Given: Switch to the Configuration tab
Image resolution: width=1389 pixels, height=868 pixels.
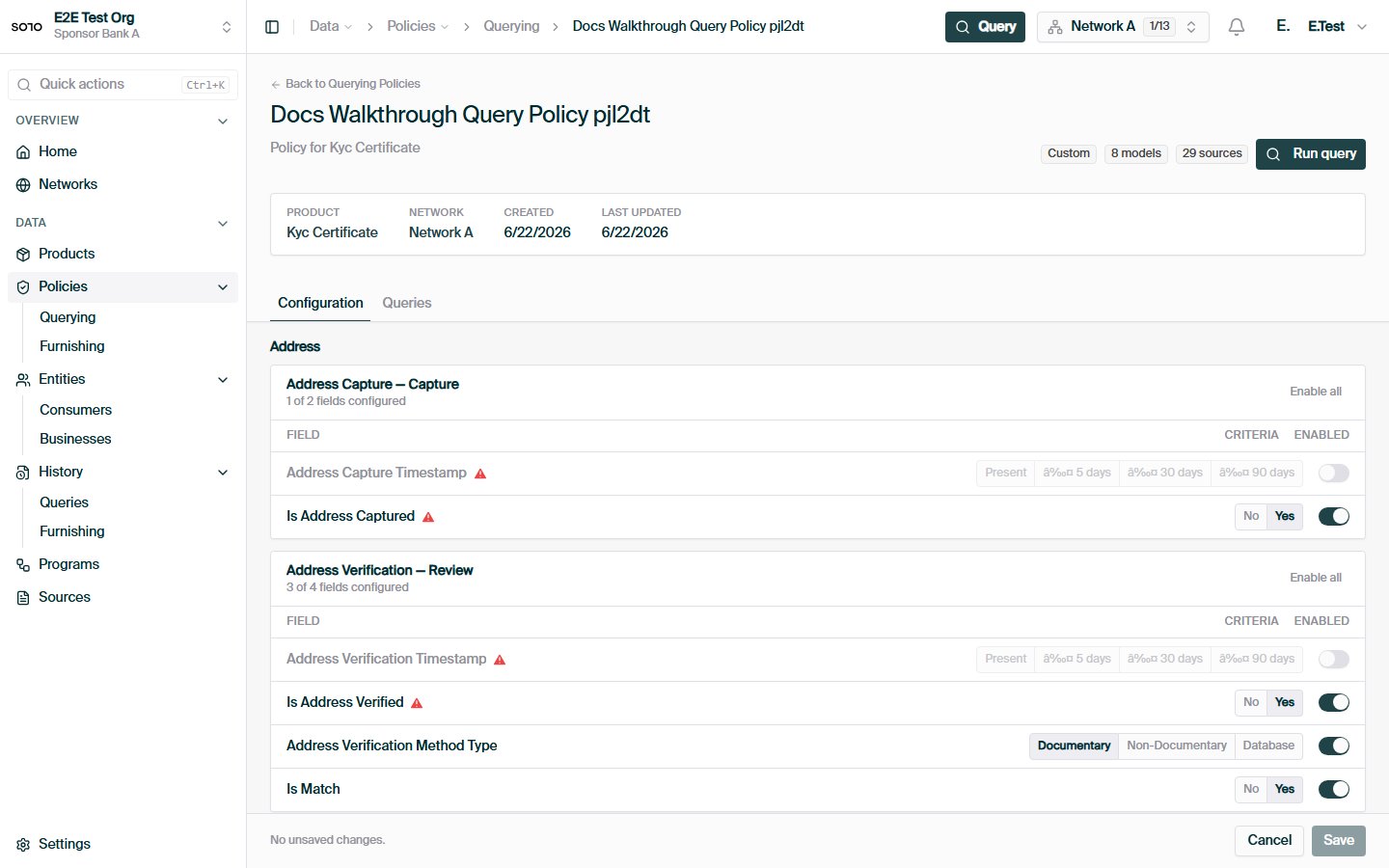Looking at the screenshot, I should pos(320,303).
